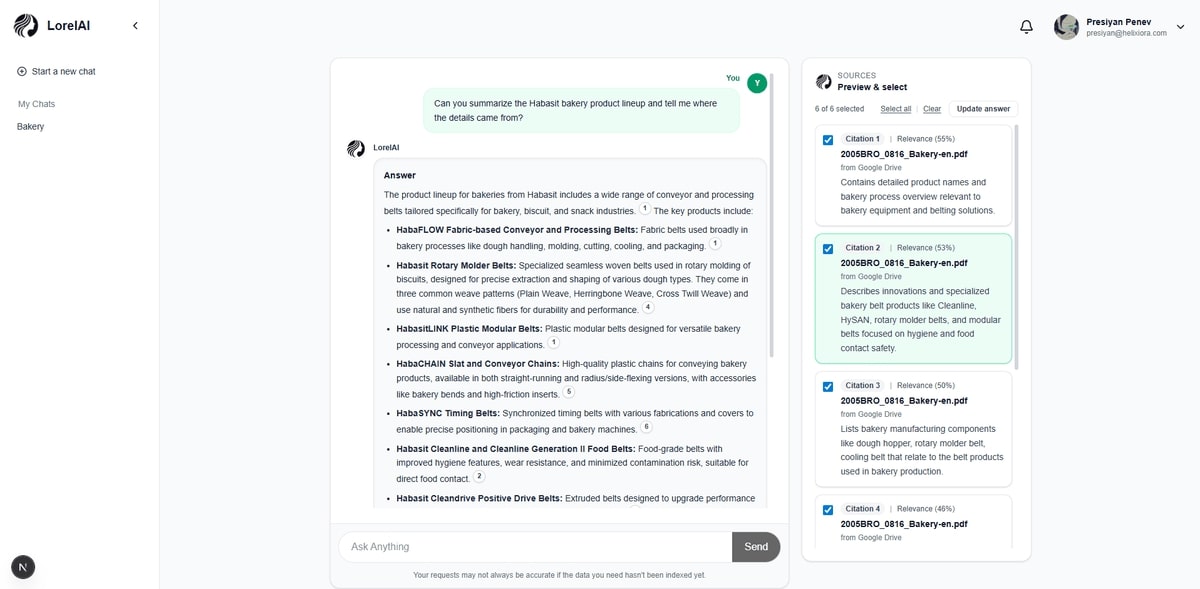This screenshot has width=1200, height=589.
Task: Click 'Clear' to deselect all sources
Action: coord(932,109)
